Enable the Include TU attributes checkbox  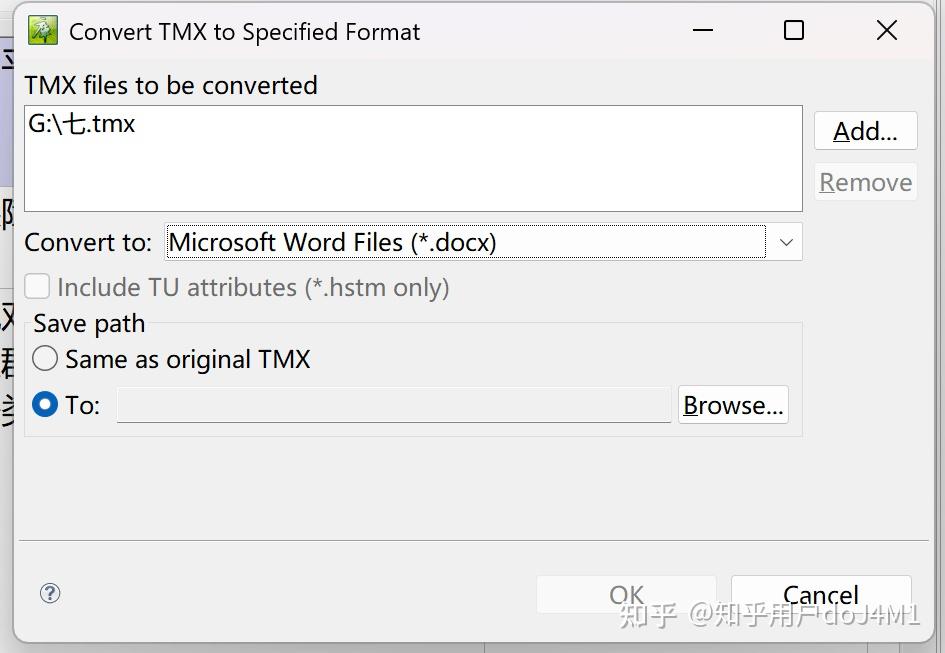tap(37, 287)
